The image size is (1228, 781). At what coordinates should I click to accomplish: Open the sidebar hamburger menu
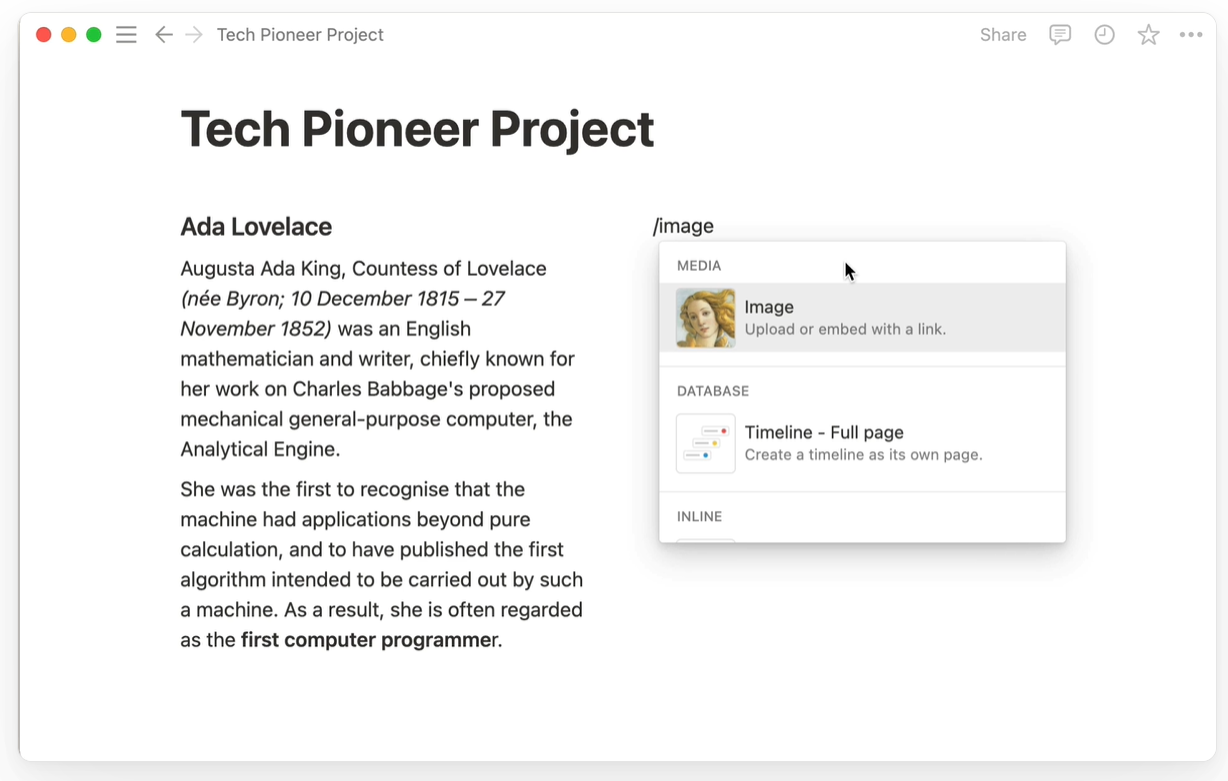coord(126,35)
